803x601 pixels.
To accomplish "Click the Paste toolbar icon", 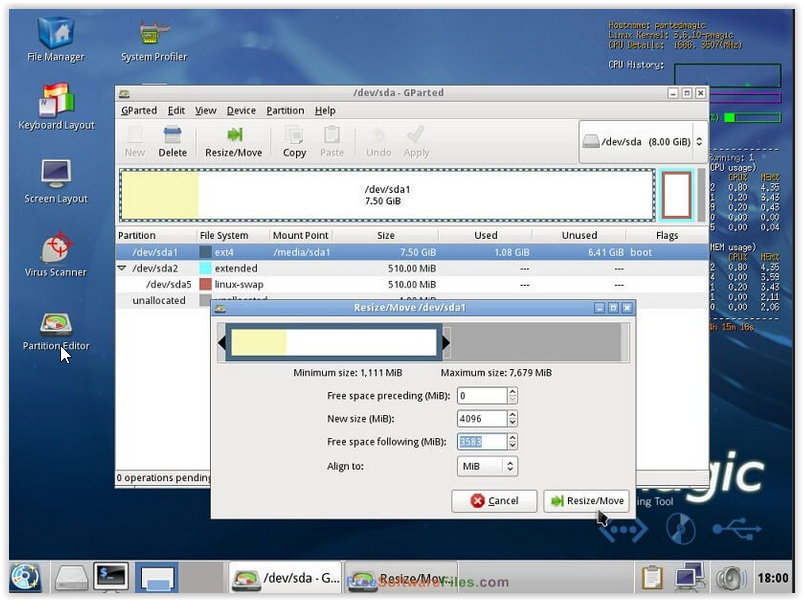I will [332, 142].
